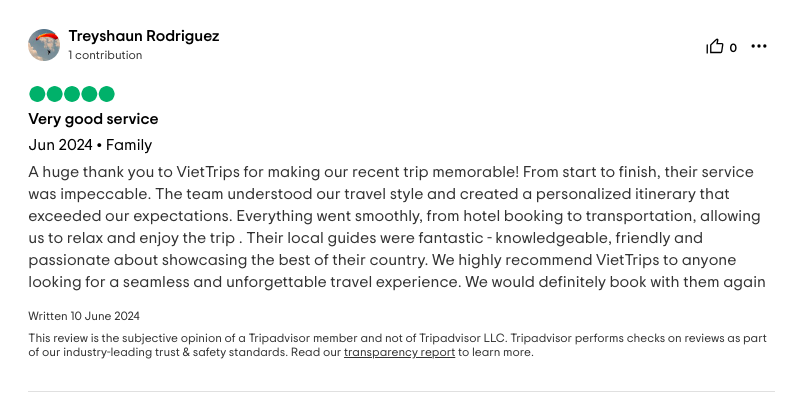Screen dimensions: 808x399
Task: Click the helpful vote count 0
Action: [733, 48]
